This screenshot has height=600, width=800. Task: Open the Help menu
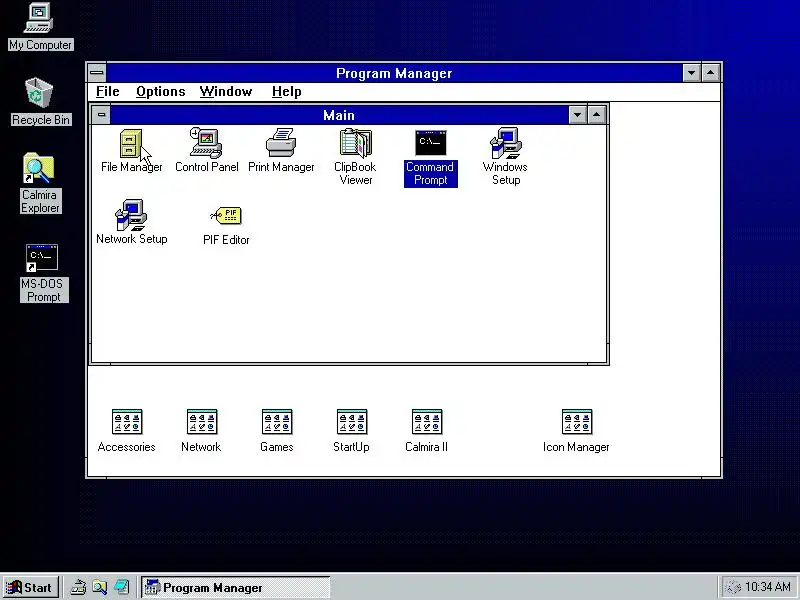tap(287, 92)
